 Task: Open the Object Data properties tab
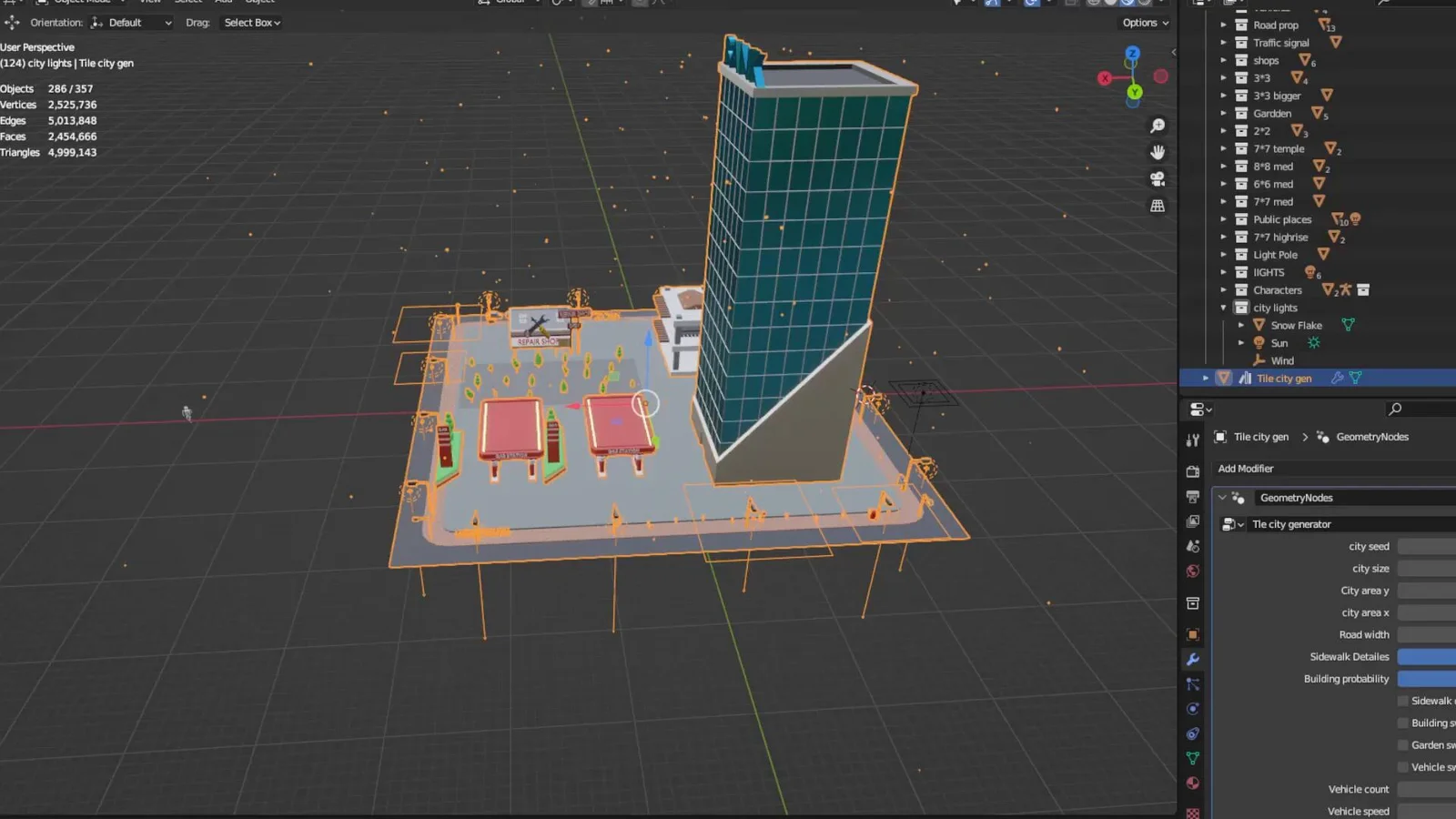click(1193, 758)
